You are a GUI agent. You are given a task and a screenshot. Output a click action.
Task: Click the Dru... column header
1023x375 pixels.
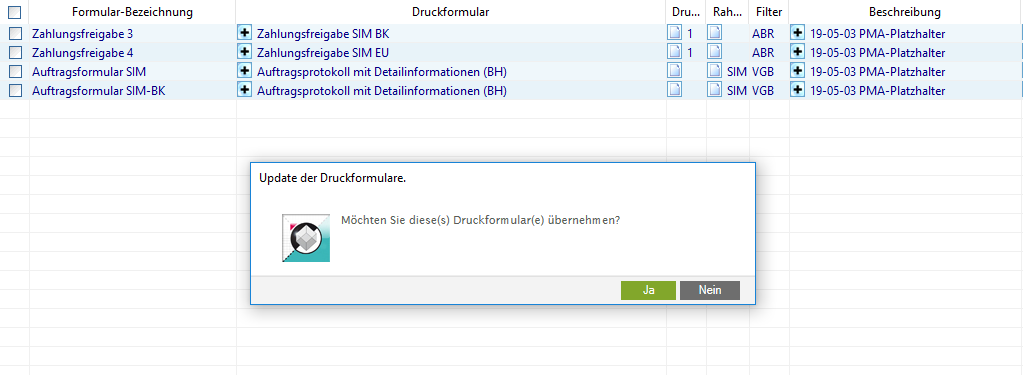(x=686, y=12)
